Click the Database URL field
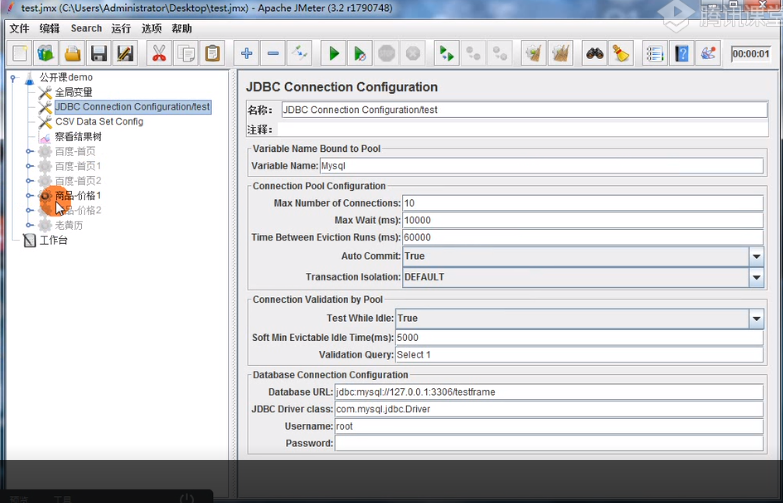The image size is (783, 503). tap(549, 392)
